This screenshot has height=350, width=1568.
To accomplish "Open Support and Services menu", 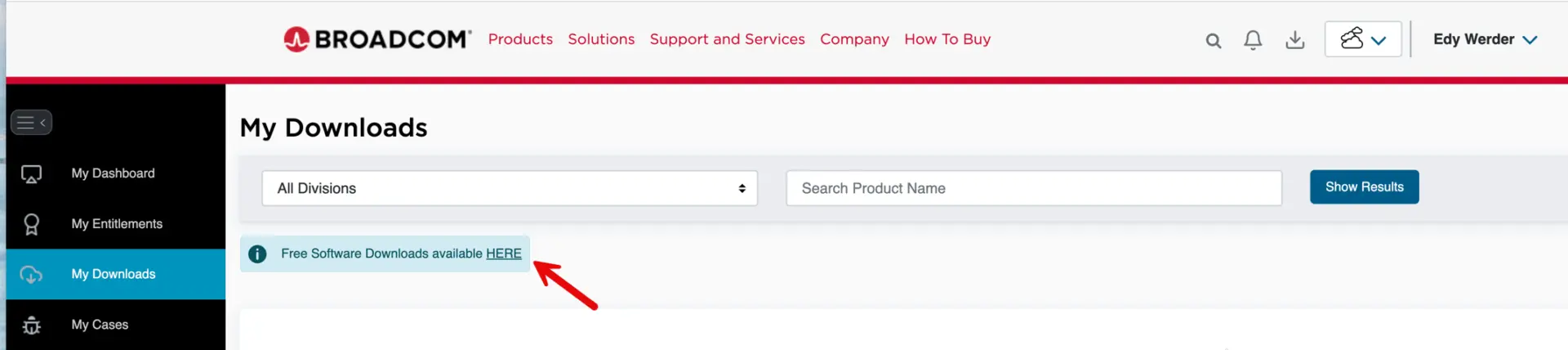I will point(727,39).
